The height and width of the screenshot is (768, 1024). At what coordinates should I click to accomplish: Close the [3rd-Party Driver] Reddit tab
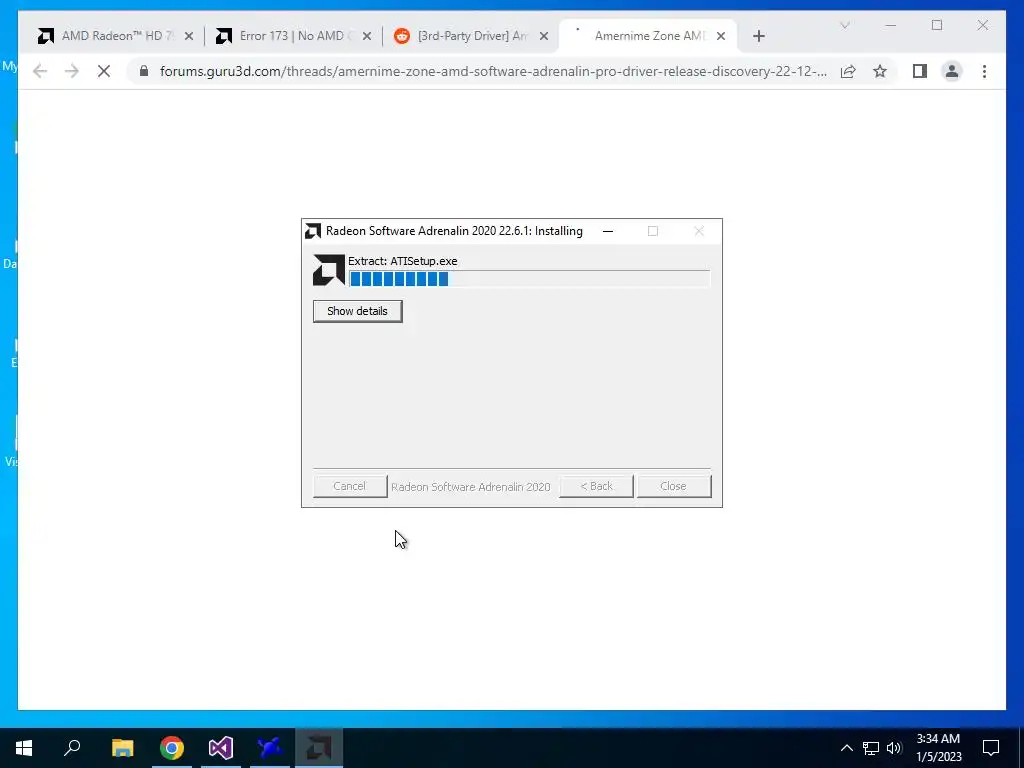tap(544, 36)
